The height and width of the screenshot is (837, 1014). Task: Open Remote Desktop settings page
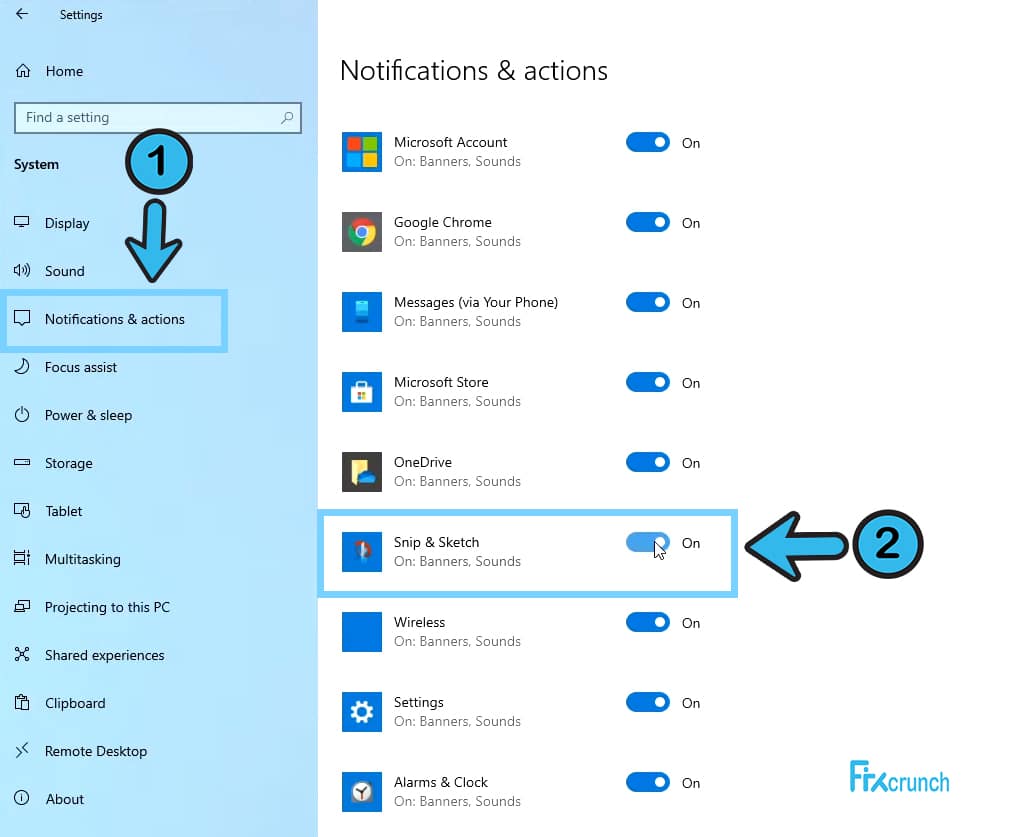[x=96, y=751]
